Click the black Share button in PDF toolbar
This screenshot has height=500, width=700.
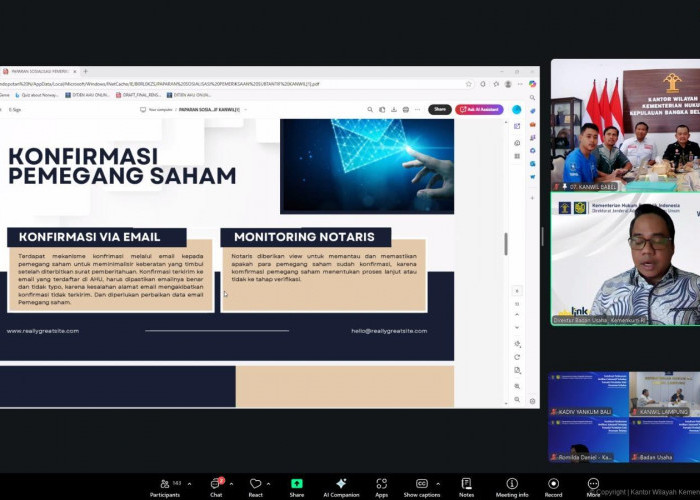(x=440, y=109)
